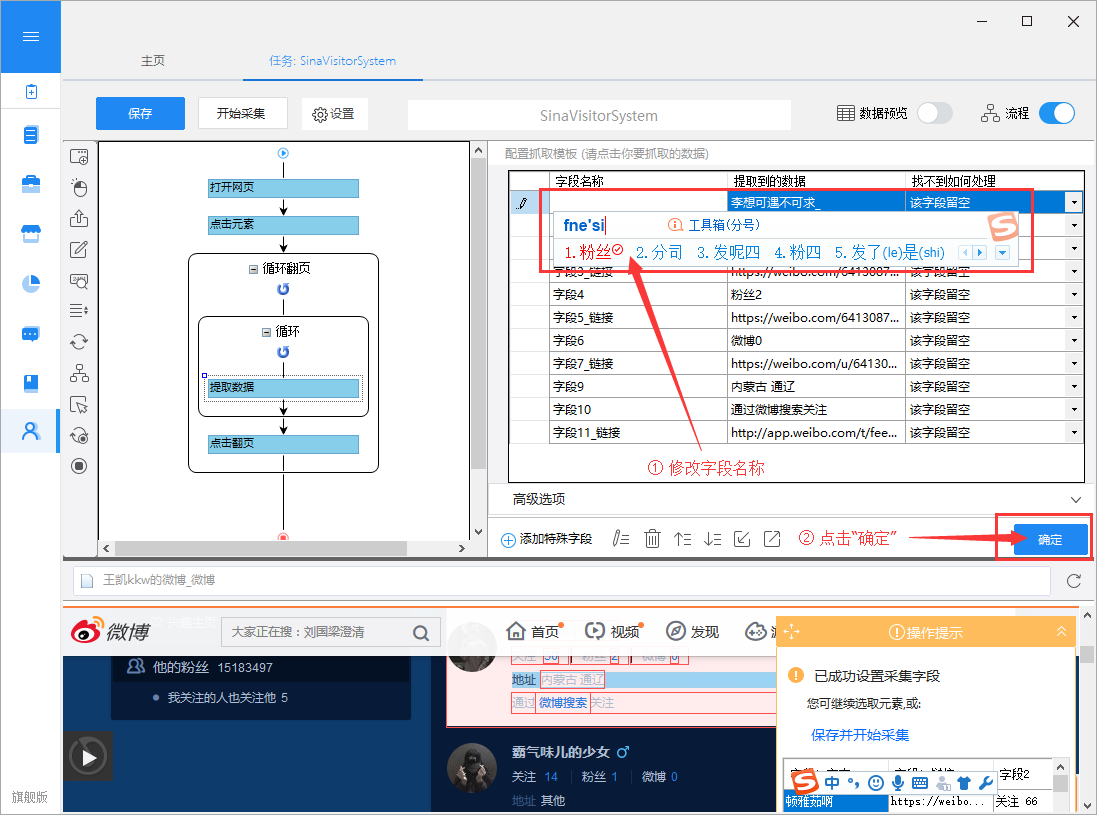Open the tutorial book icon in sidebar
The height and width of the screenshot is (815, 1097).
click(x=31, y=383)
